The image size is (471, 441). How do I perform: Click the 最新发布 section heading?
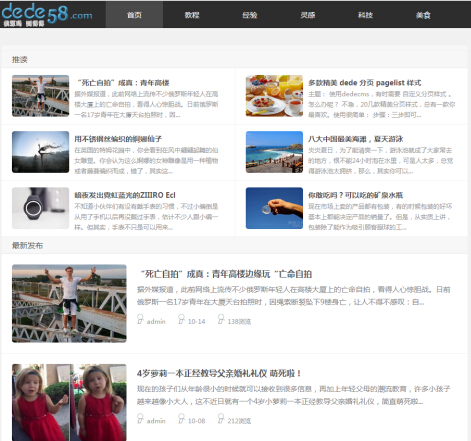click(x=27, y=246)
